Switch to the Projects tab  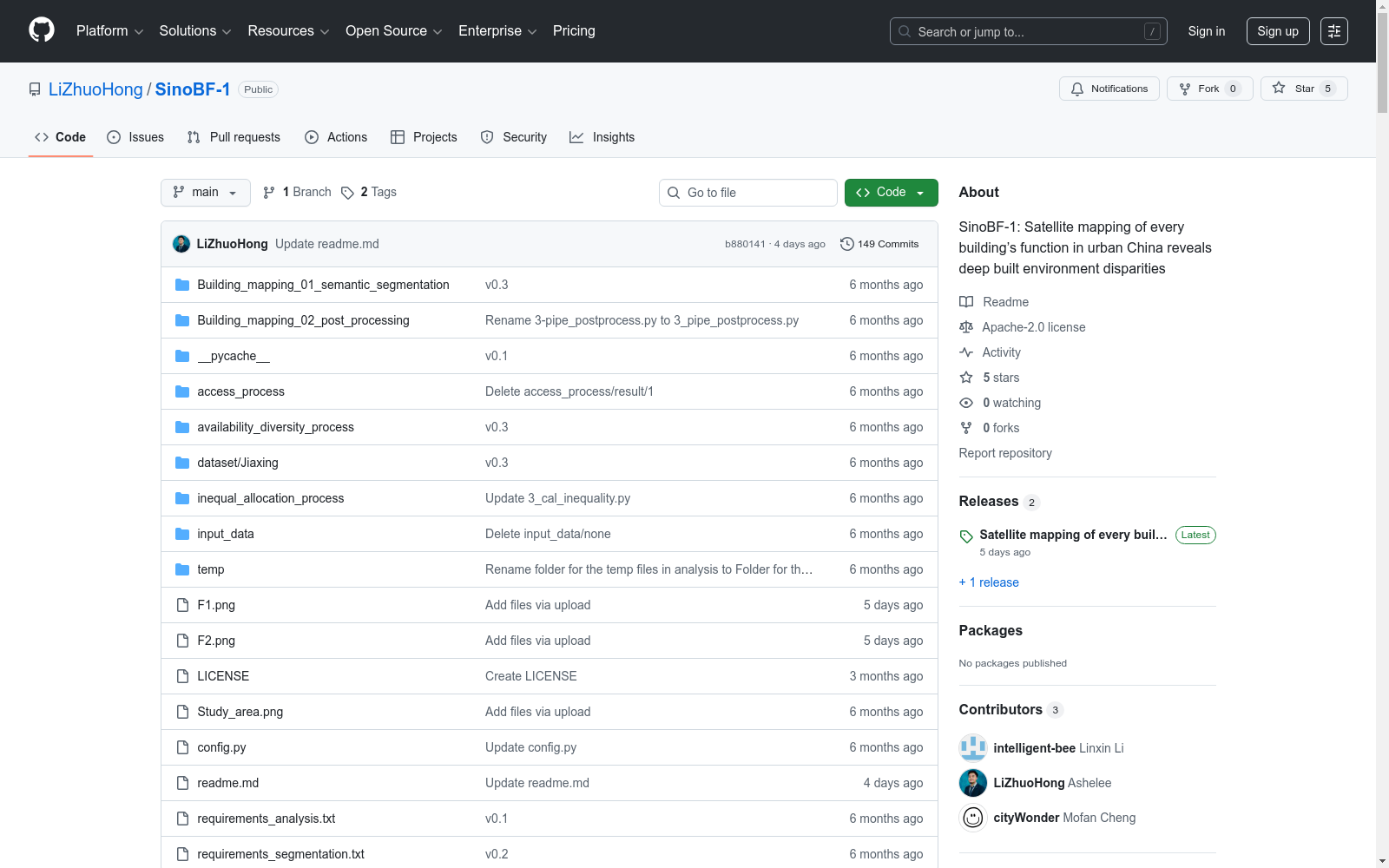click(424, 137)
